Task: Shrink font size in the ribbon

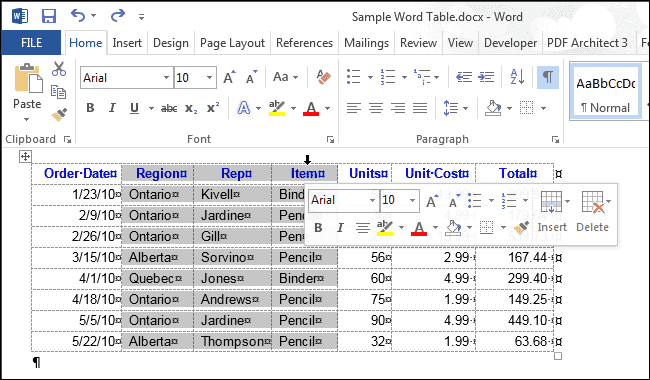Action: click(251, 77)
